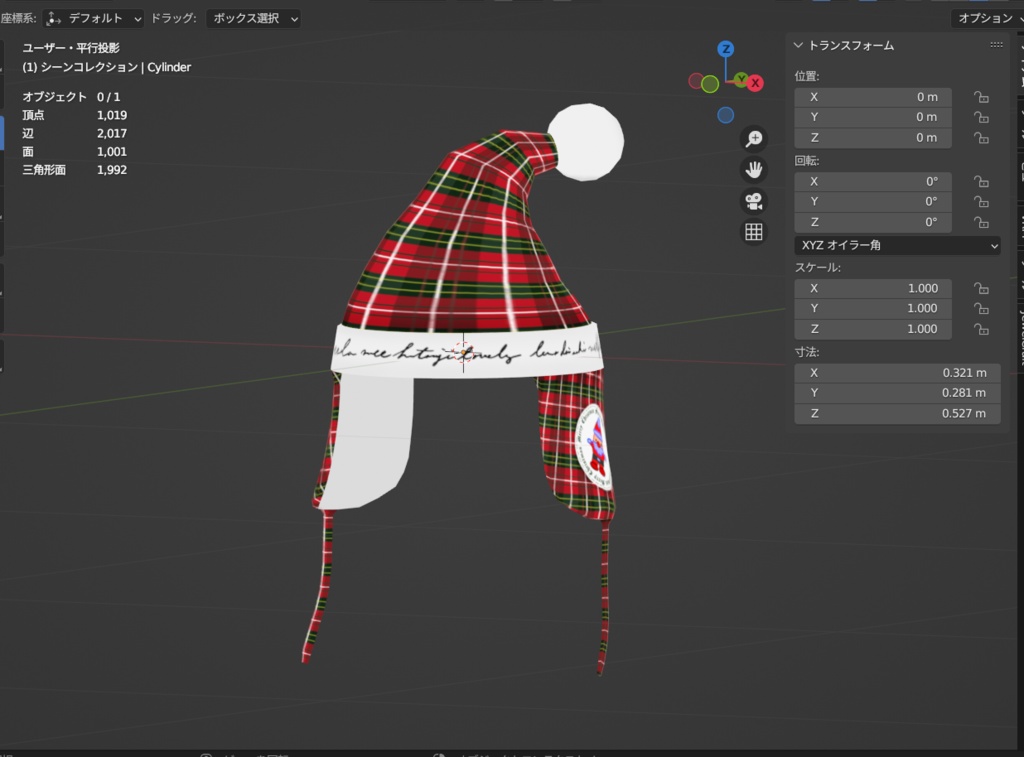
Task: Click the シーンコレクション | Cylinder text
Action: [x=116, y=67]
